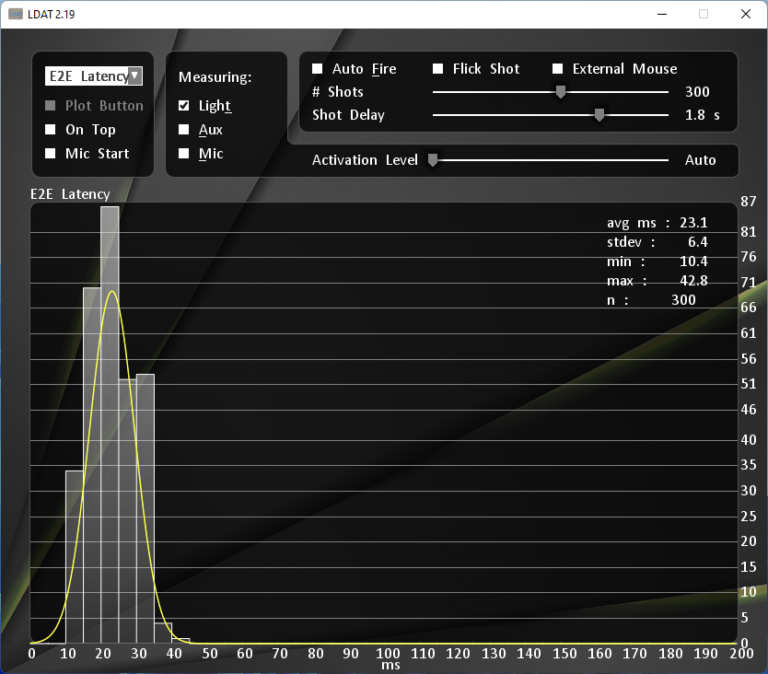Click the 100 ms label on x-axis
Image resolution: width=768 pixels, height=674 pixels.
click(387, 653)
